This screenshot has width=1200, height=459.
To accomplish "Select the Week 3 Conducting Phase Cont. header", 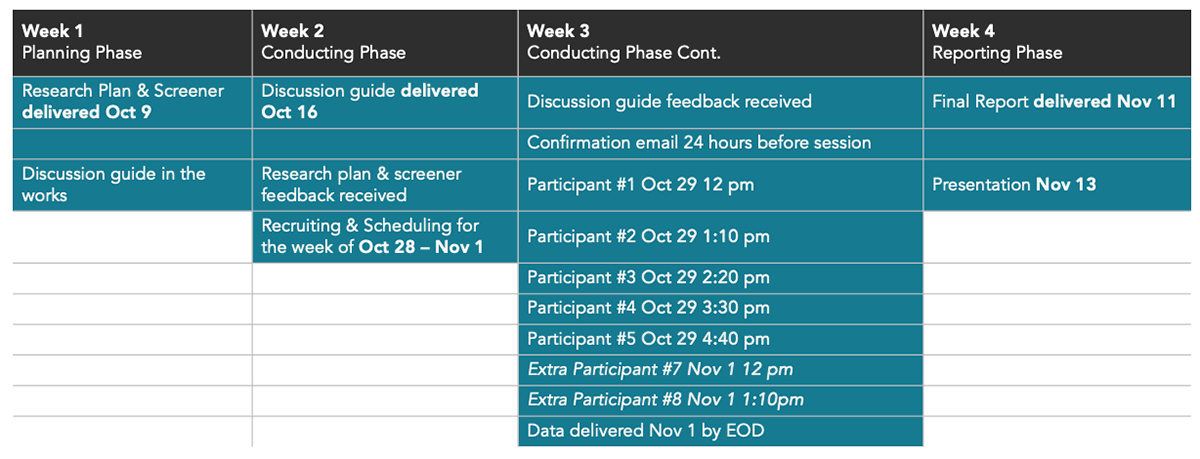I will 720,42.
